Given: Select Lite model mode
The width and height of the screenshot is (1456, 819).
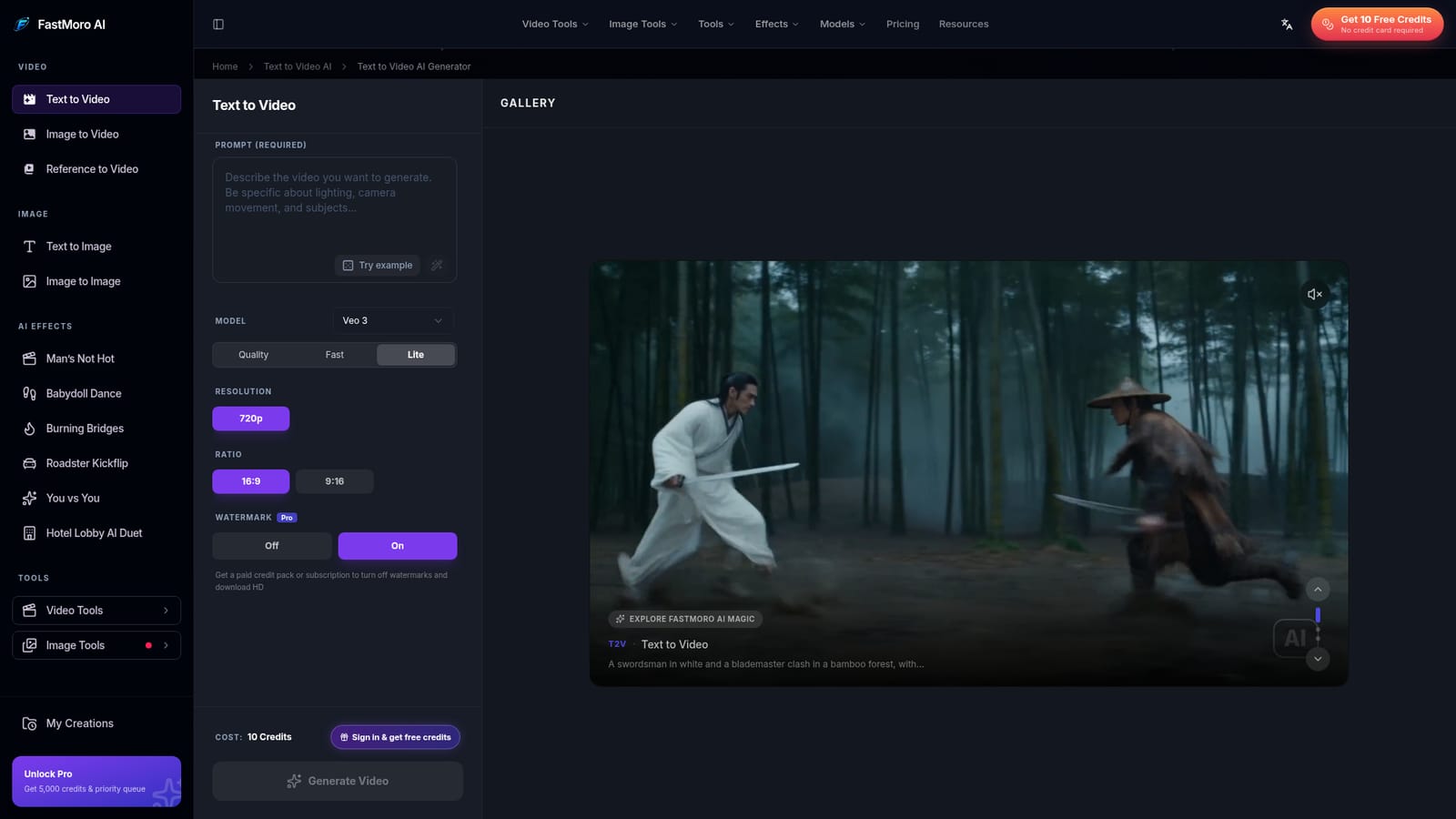Looking at the screenshot, I should pyautogui.click(x=416, y=355).
